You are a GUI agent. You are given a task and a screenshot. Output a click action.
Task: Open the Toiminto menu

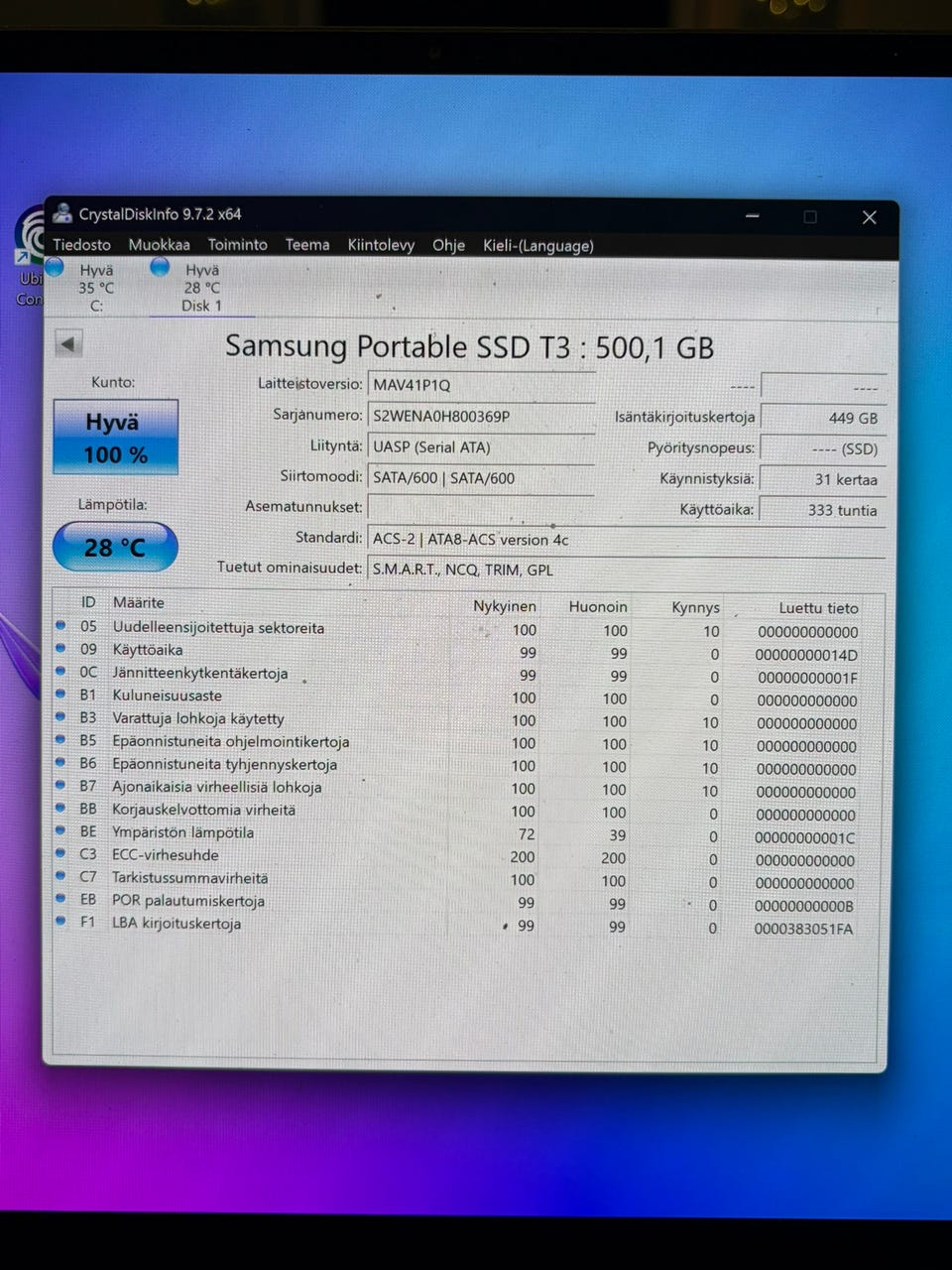(x=237, y=244)
